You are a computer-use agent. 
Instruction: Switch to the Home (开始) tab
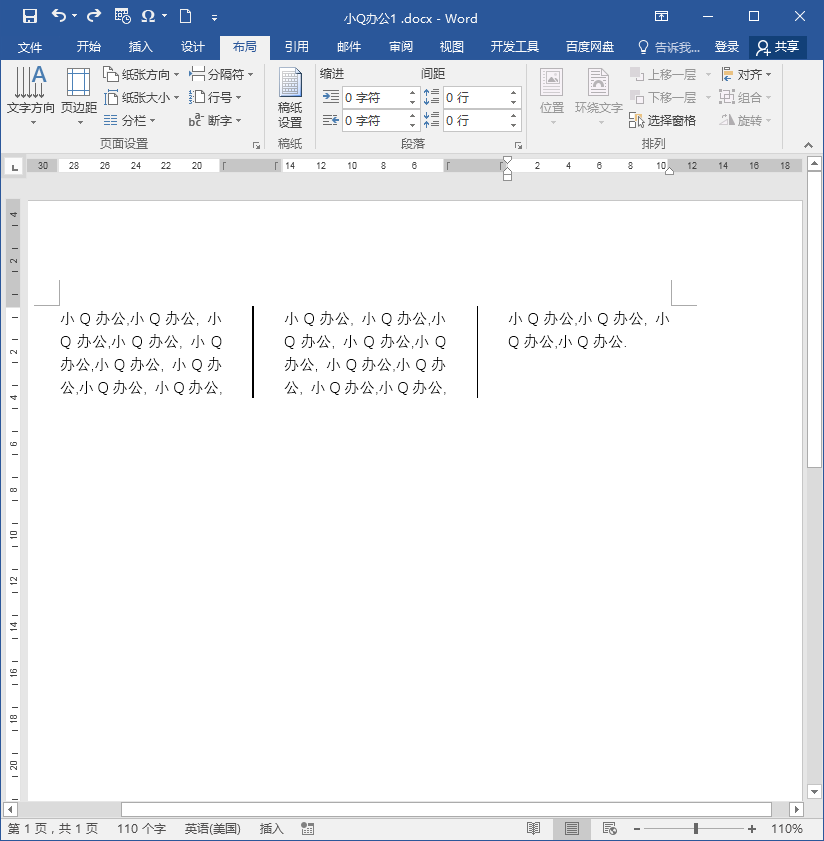[x=89, y=47]
